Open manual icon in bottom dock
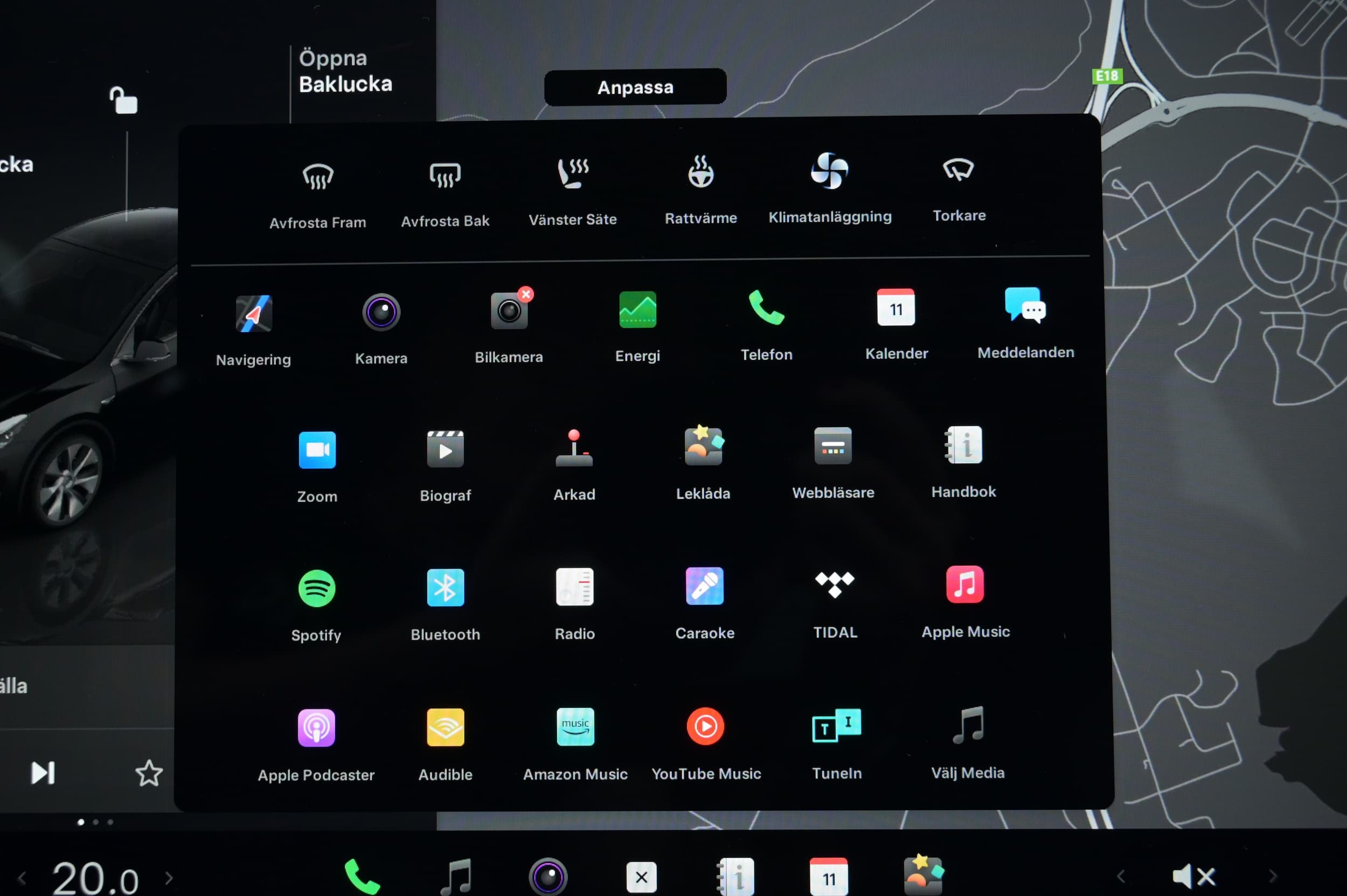 point(735,877)
